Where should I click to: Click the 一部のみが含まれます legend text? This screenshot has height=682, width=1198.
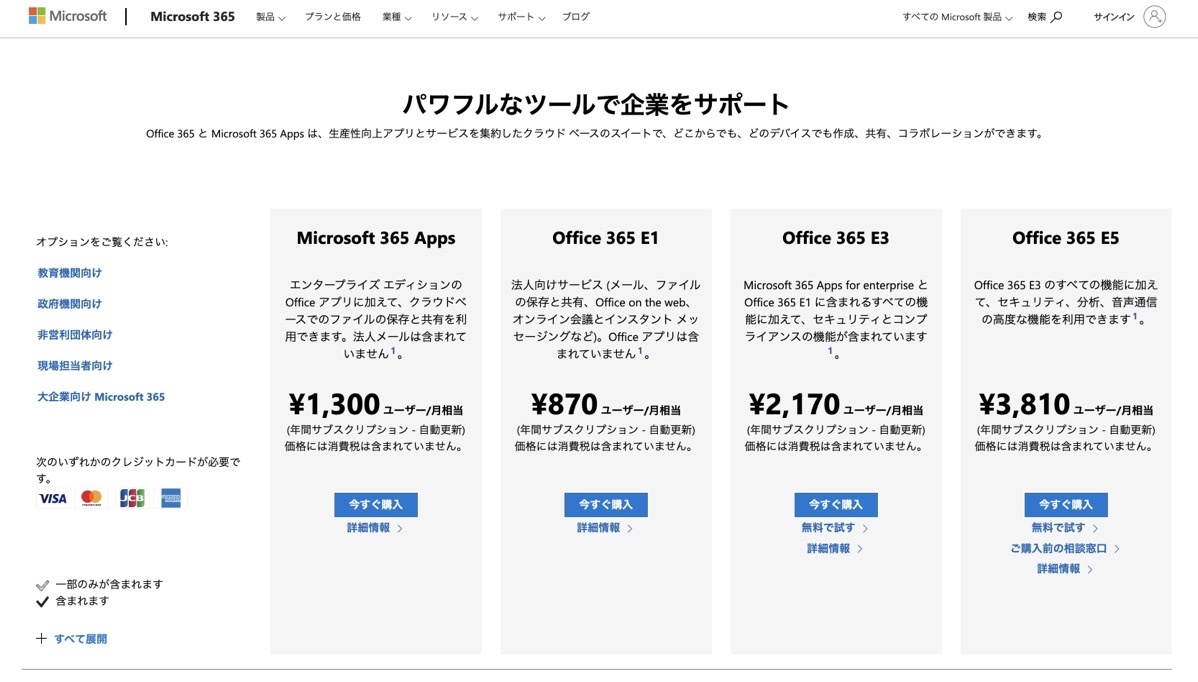[x=109, y=584]
